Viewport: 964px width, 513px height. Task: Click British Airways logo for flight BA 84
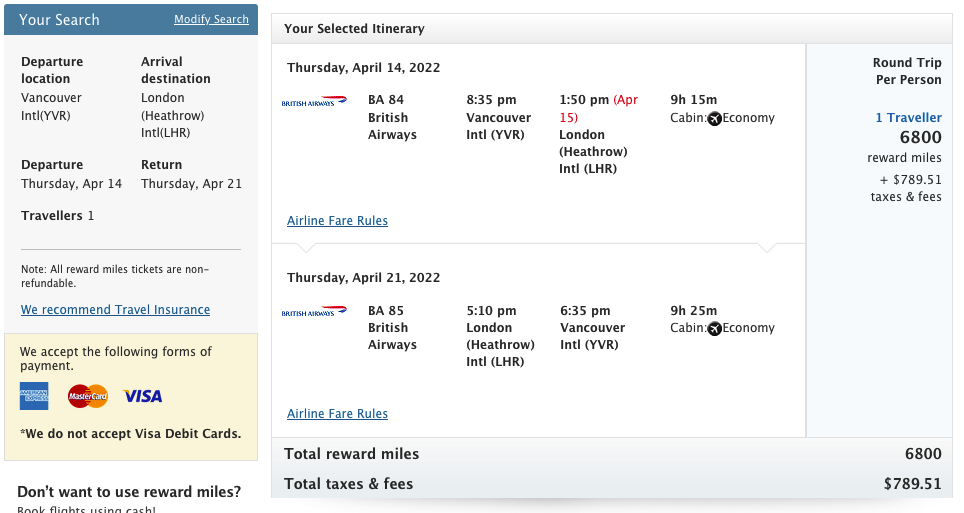[x=314, y=101]
